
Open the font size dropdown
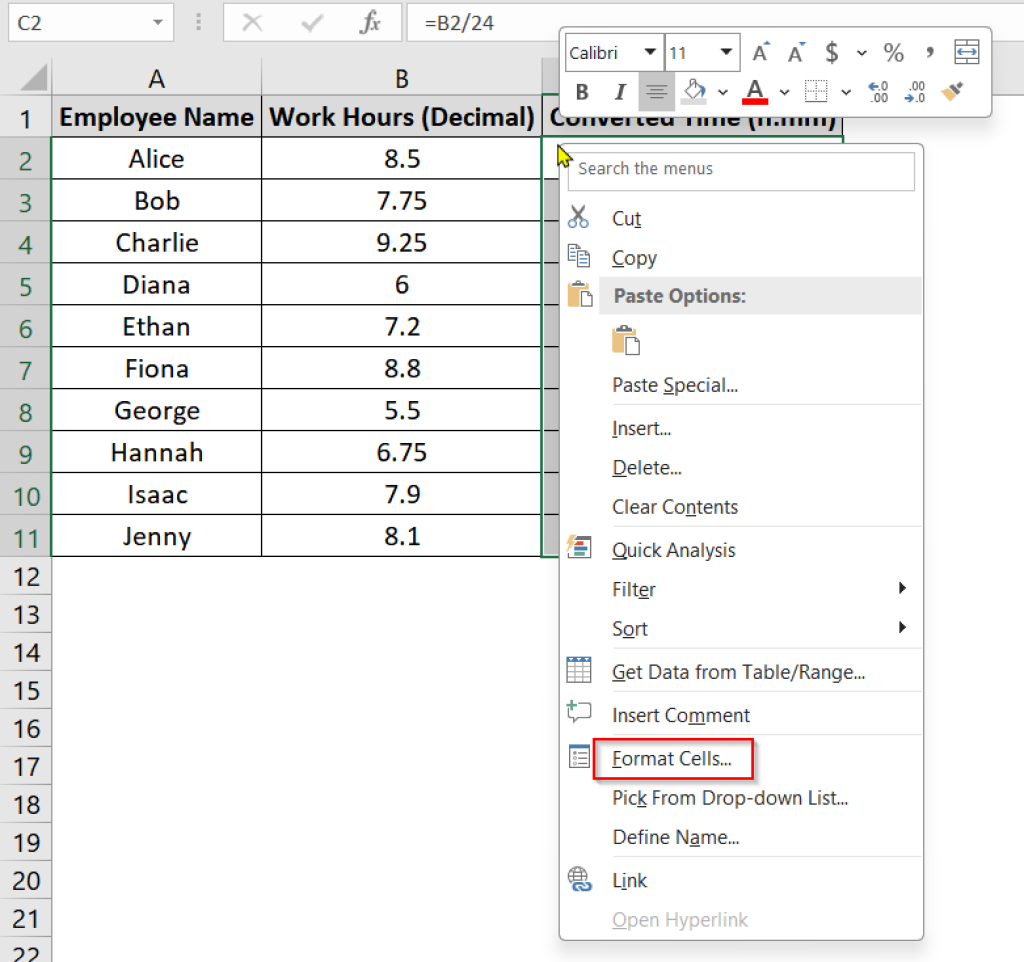coord(725,51)
